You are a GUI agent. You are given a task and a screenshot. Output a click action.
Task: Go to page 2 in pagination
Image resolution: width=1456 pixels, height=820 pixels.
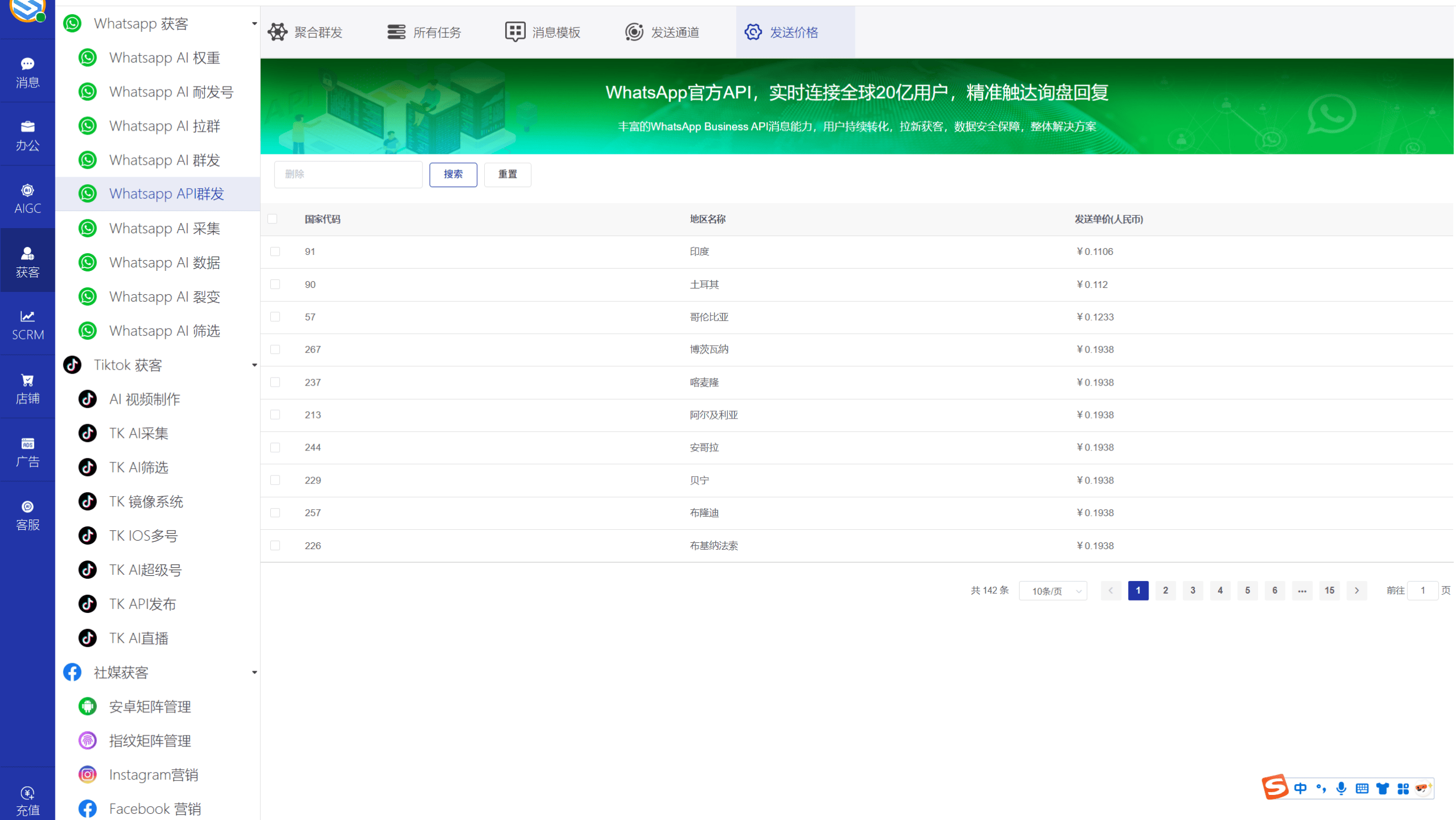click(1165, 591)
